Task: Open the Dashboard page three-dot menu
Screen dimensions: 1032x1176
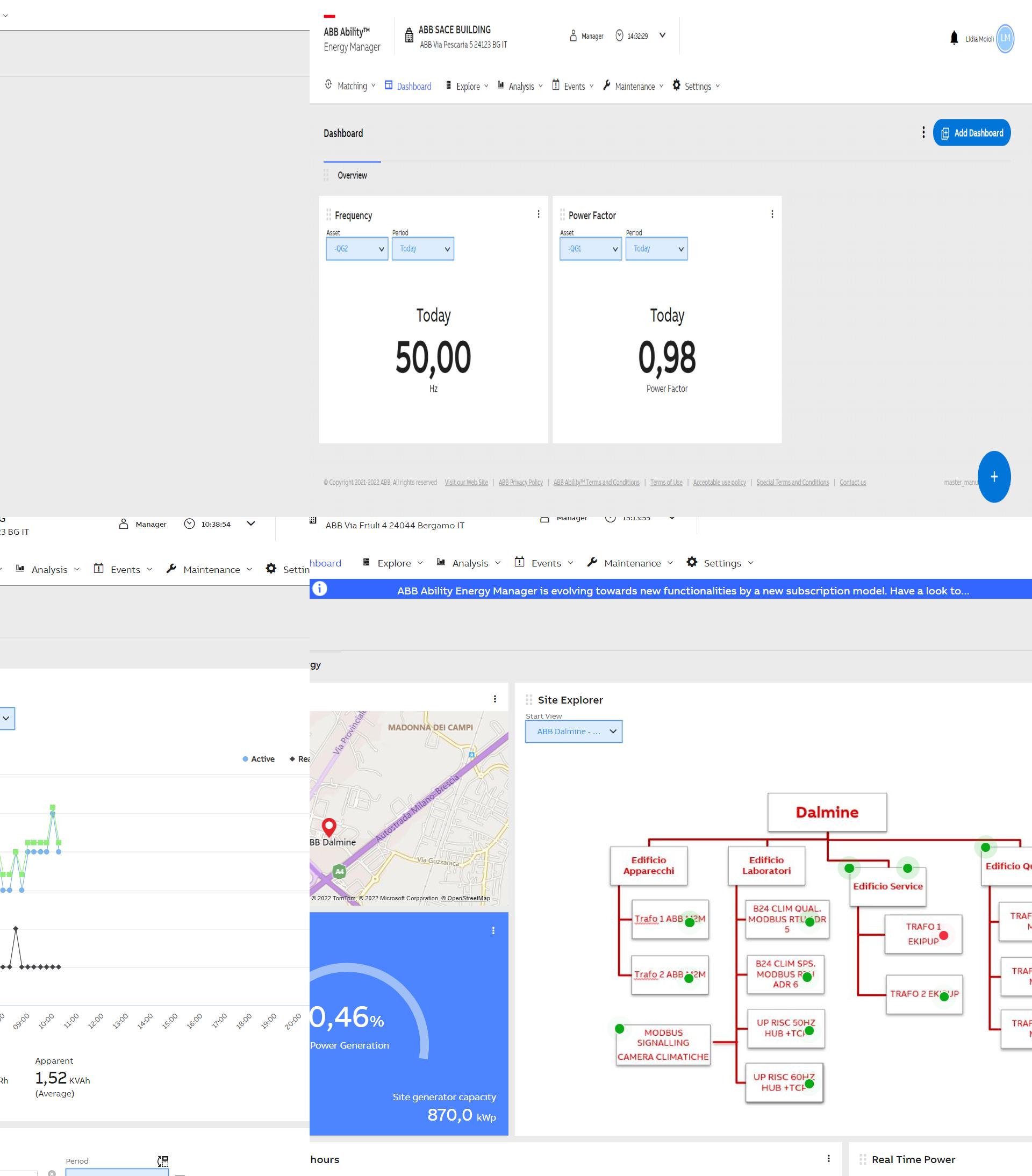Action: [x=923, y=132]
